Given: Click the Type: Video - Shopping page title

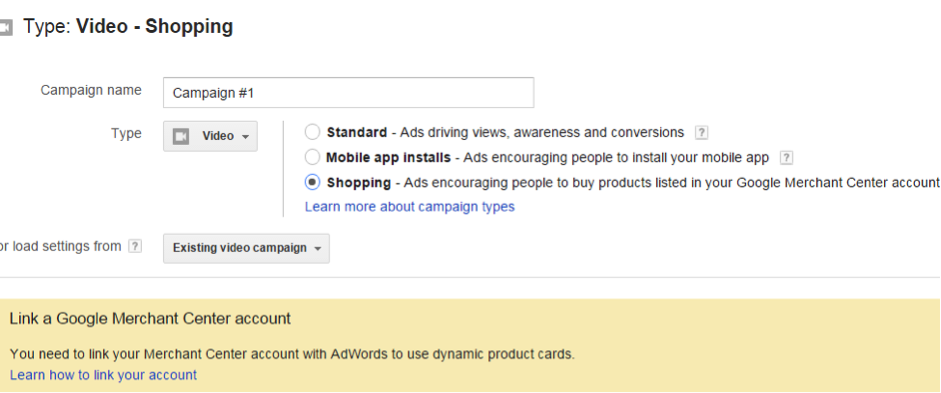Looking at the screenshot, I should tap(128, 27).
